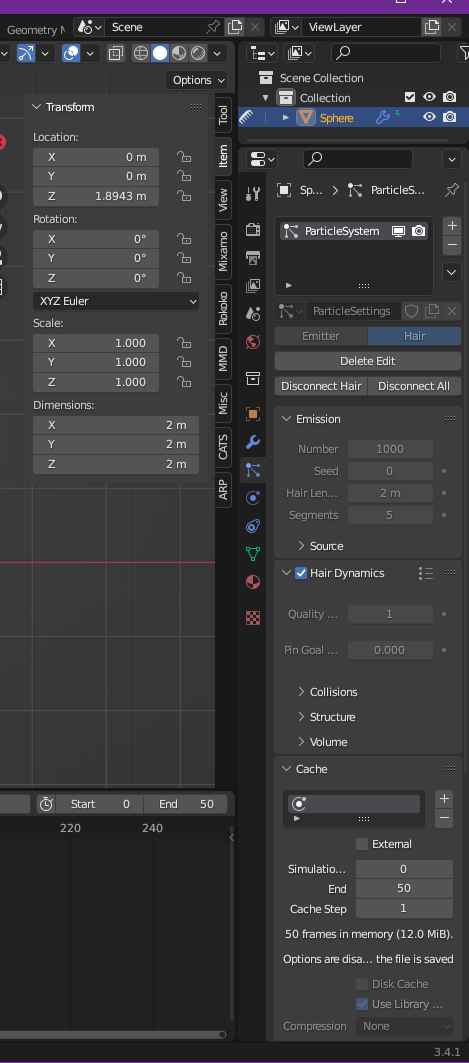Open the Object properties tab

253,414
